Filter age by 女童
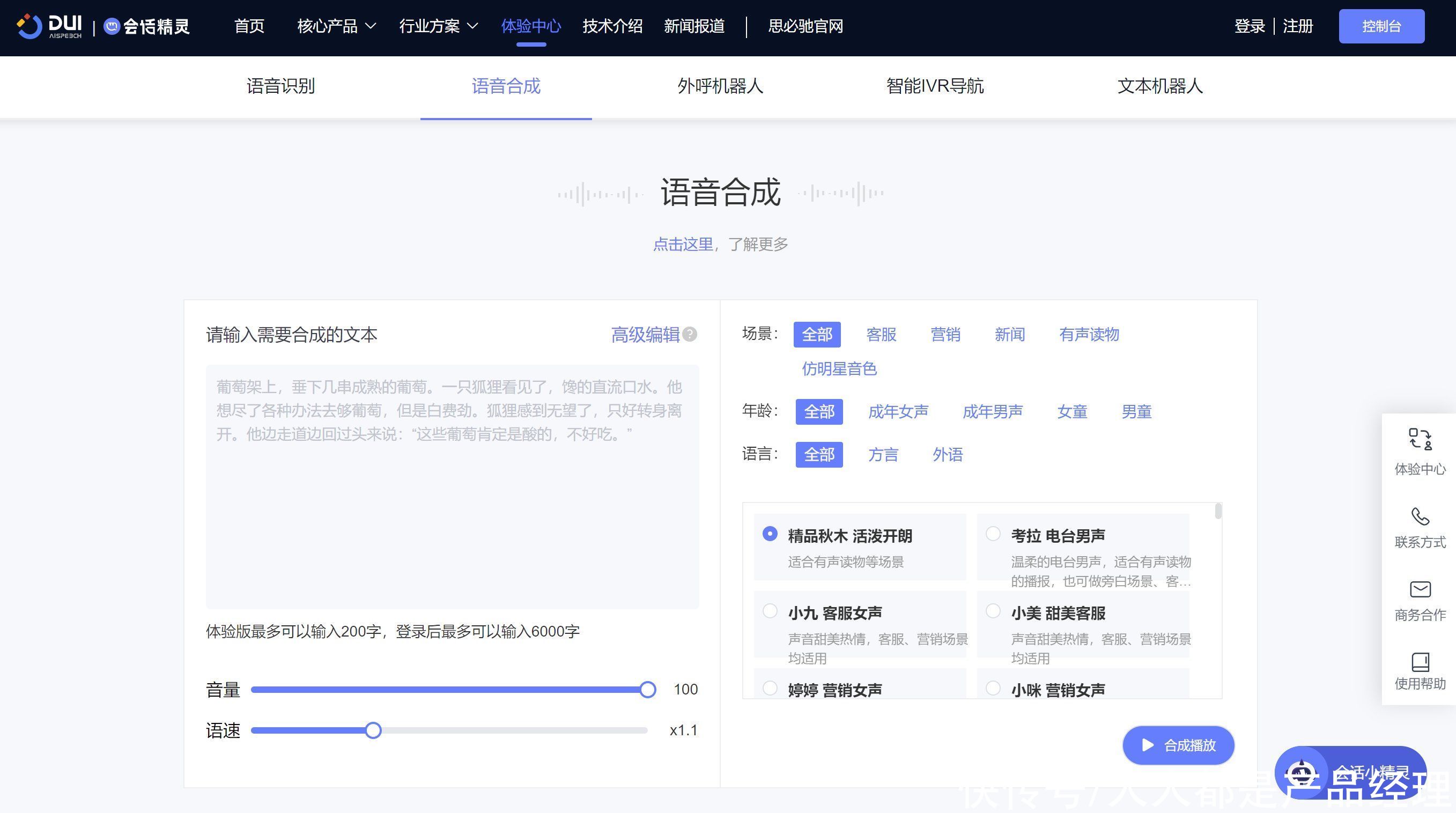Screen dimensions: 1456x813 coord(1072,411)
